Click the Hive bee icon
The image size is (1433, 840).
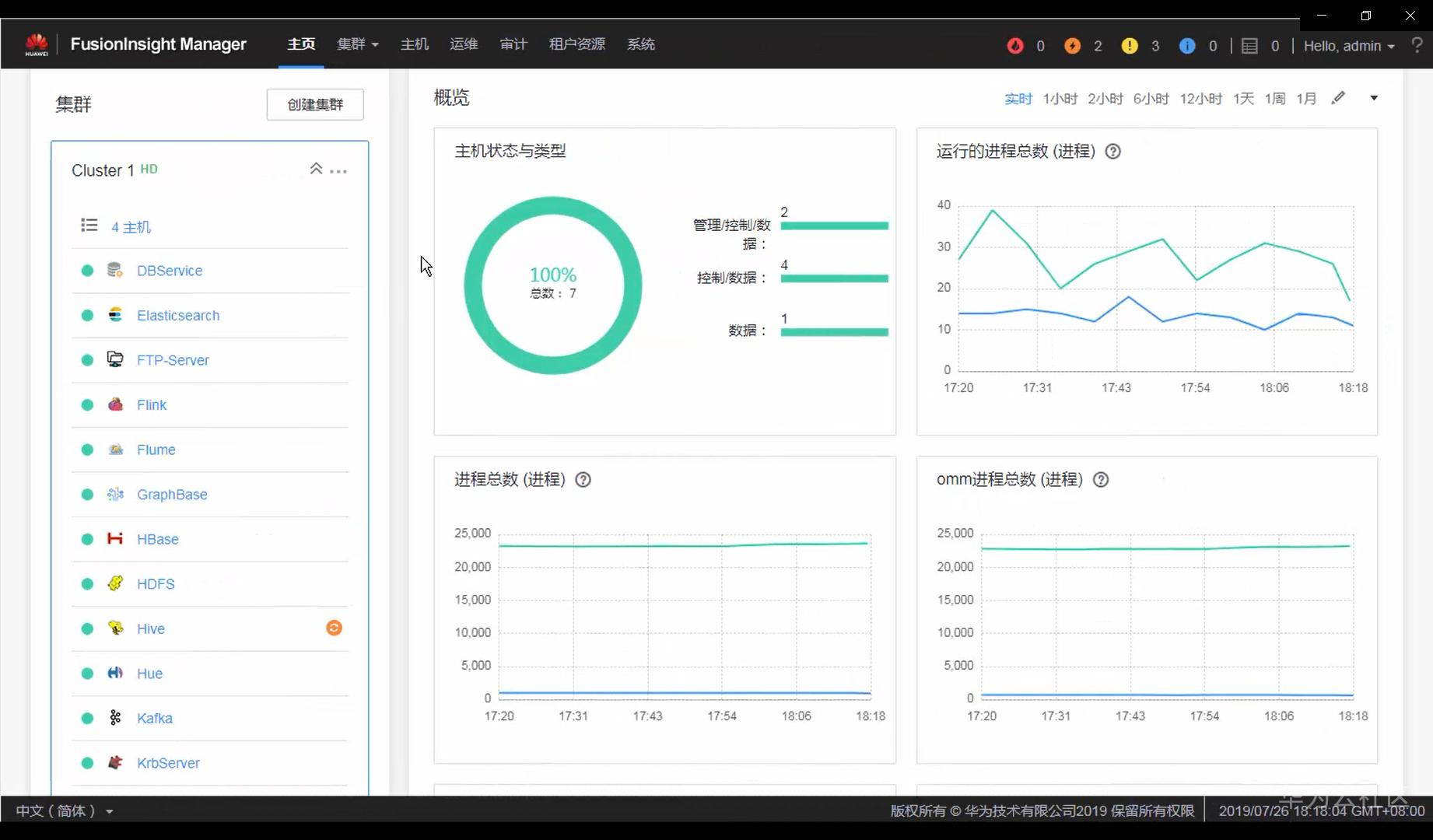115,628
